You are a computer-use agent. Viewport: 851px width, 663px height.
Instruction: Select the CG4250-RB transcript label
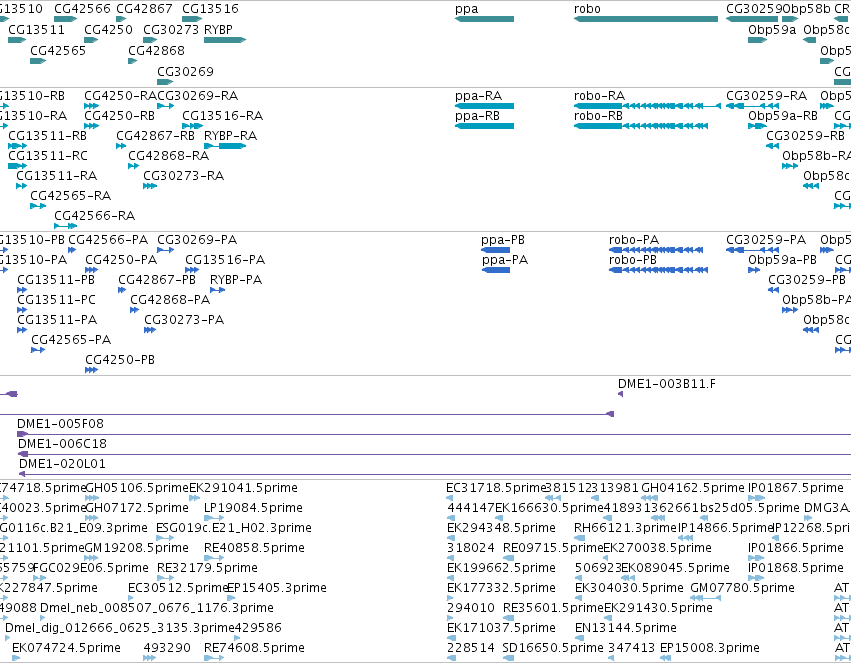[x=119, y=116]
